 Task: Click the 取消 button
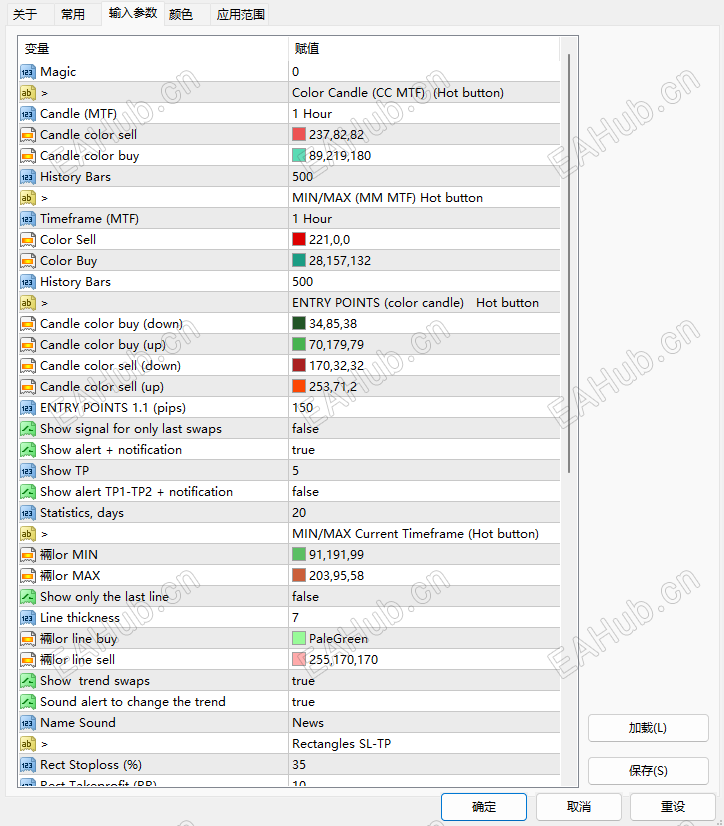(x=579, y=807)
